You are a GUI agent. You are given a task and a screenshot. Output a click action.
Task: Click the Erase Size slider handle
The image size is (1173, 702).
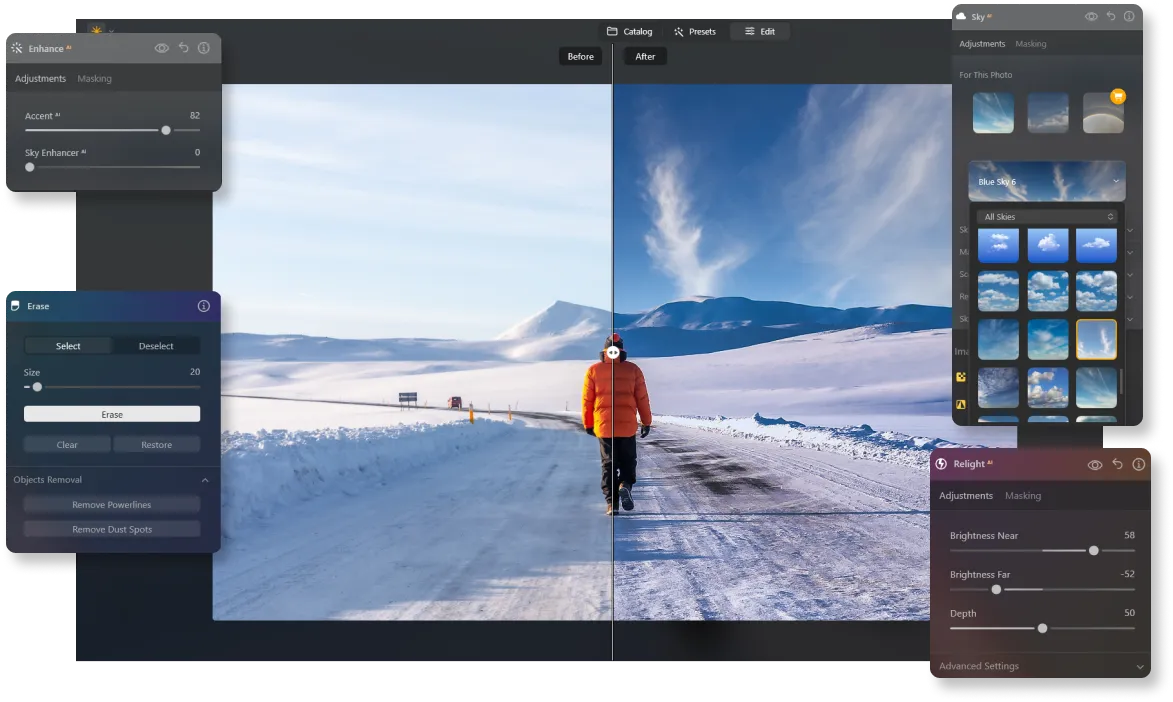[37, 387]
